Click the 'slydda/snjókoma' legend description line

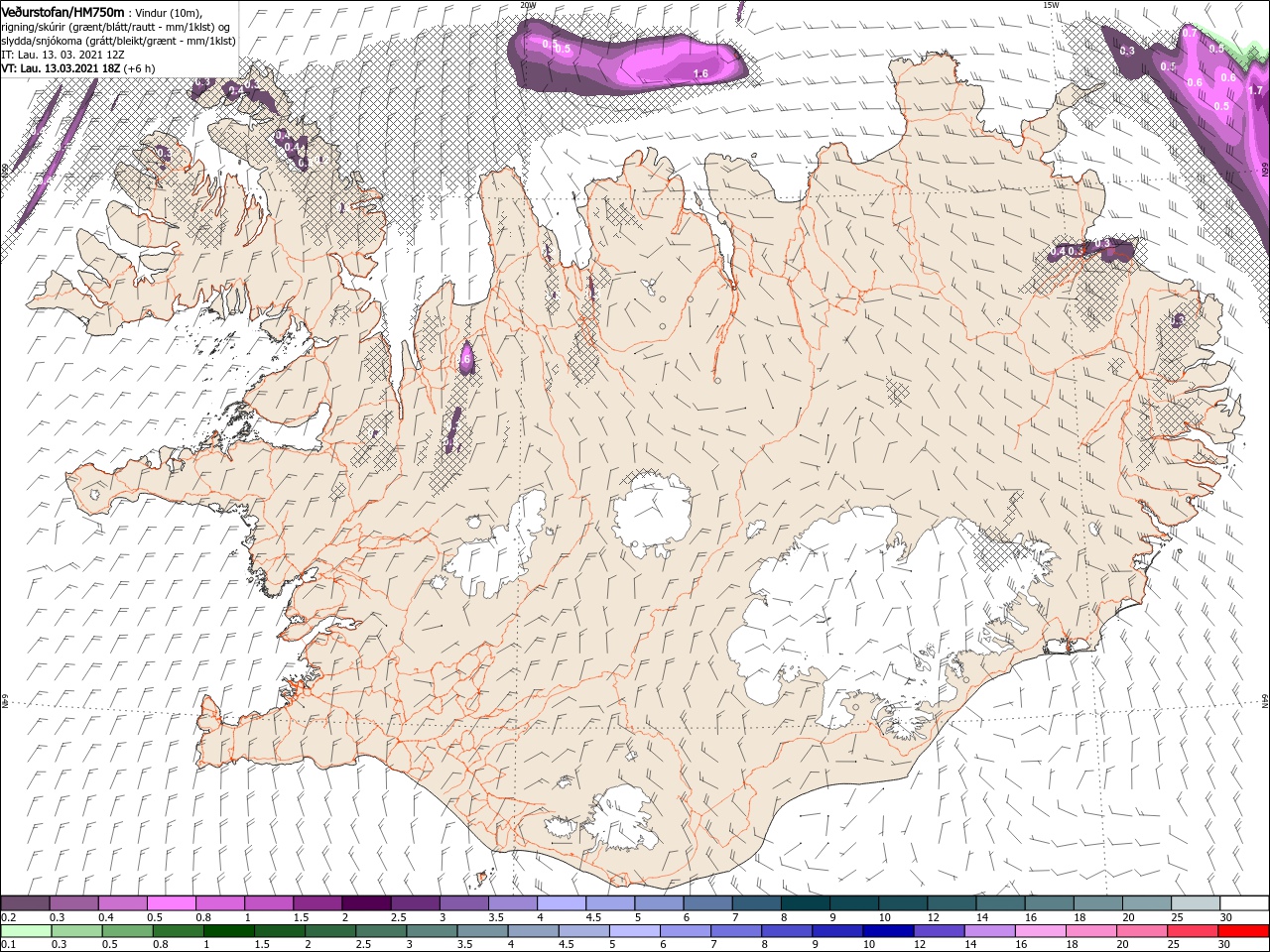tap(118, 41)
